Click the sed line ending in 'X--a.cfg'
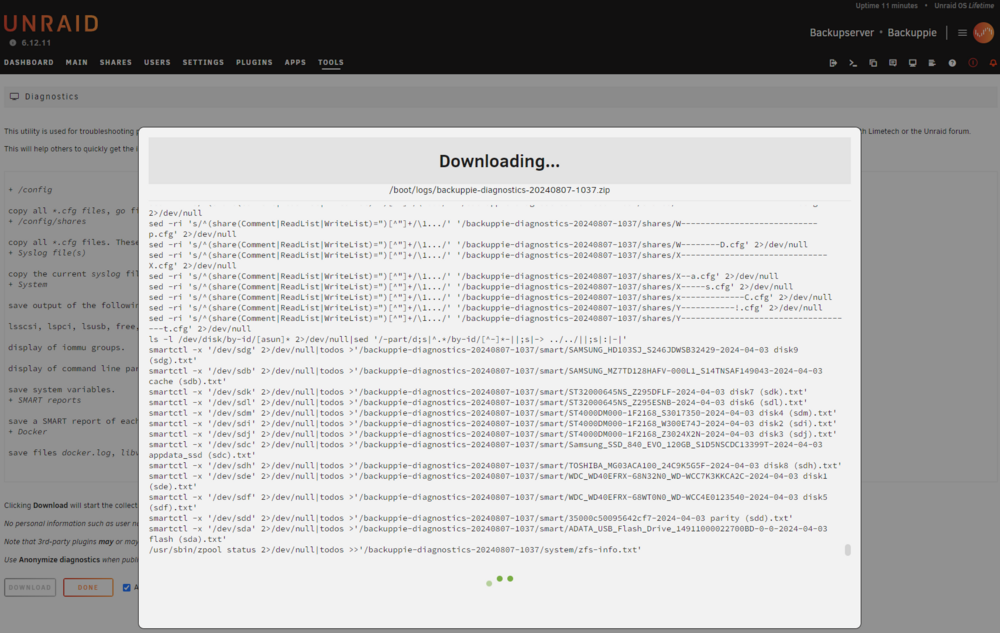This screenshot has height=633, width=1000. point(464,276)
